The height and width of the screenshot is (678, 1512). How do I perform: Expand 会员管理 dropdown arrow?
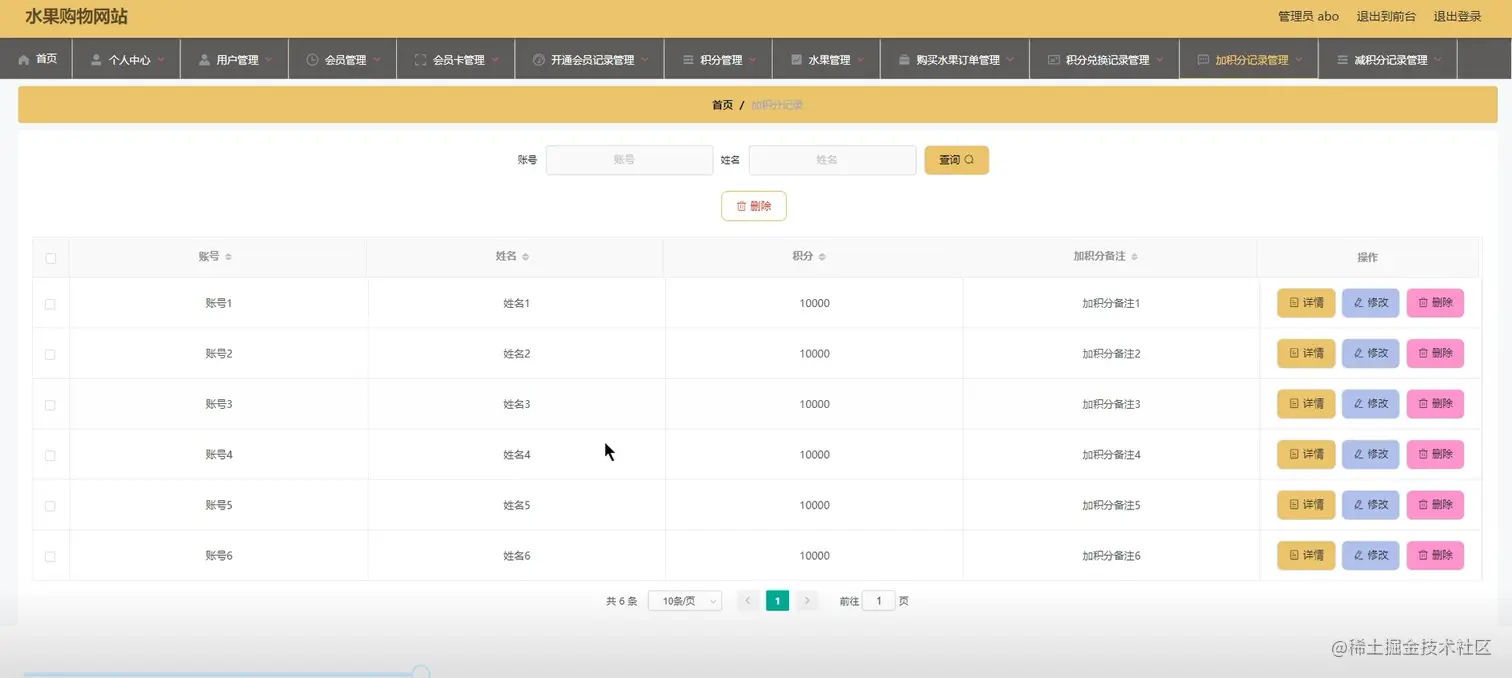377,60
